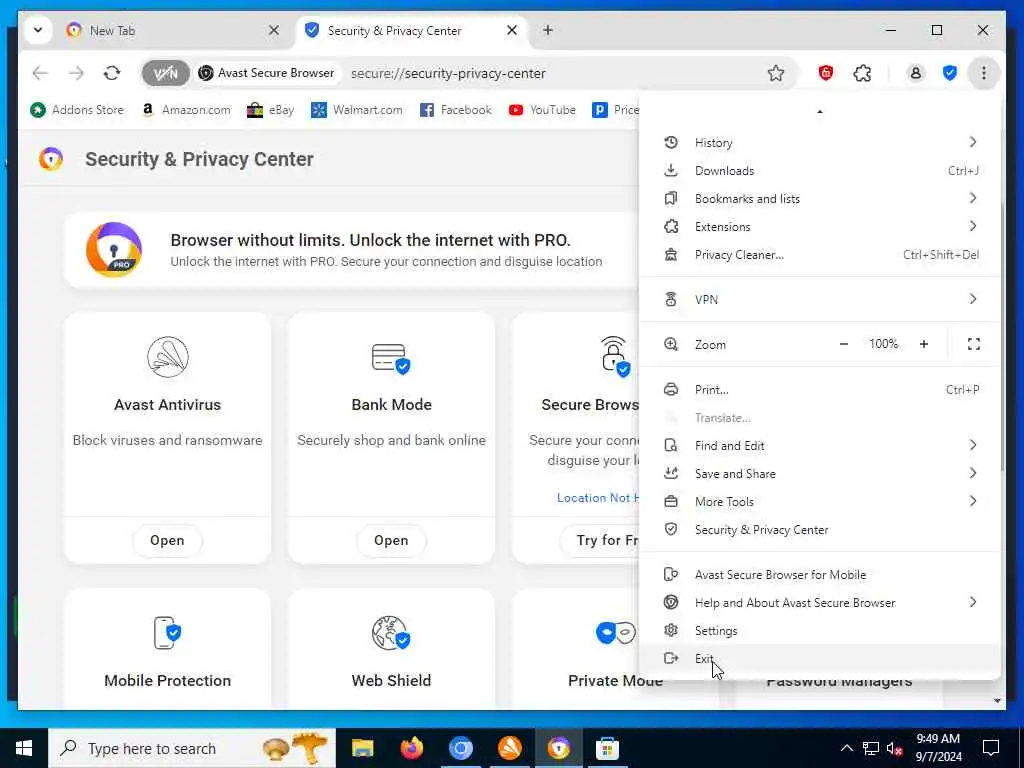Screen dimensions: 1024x768
Task: Expand the VPN submenu arrow
Action: (x=973, y=299)
